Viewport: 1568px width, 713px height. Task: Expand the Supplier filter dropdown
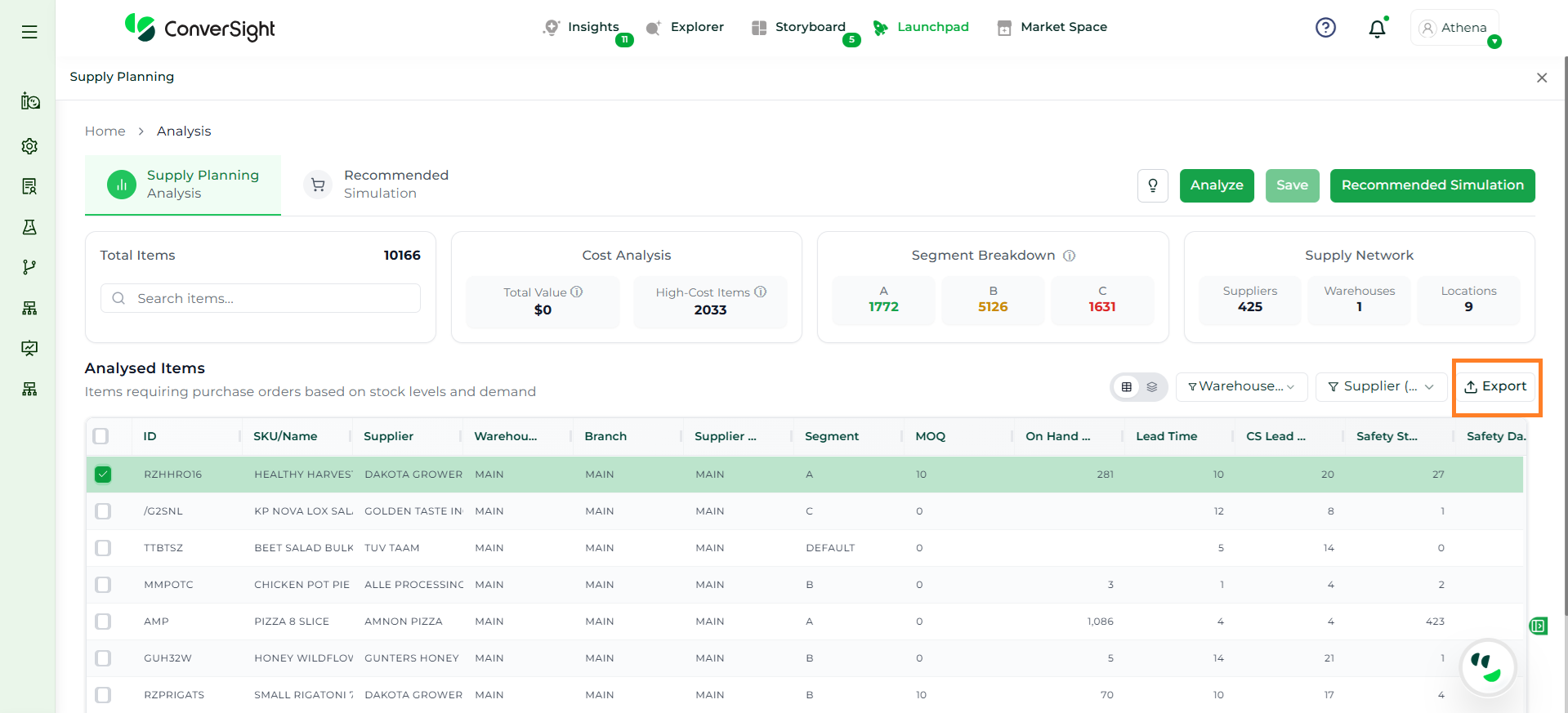[1380, 387]
